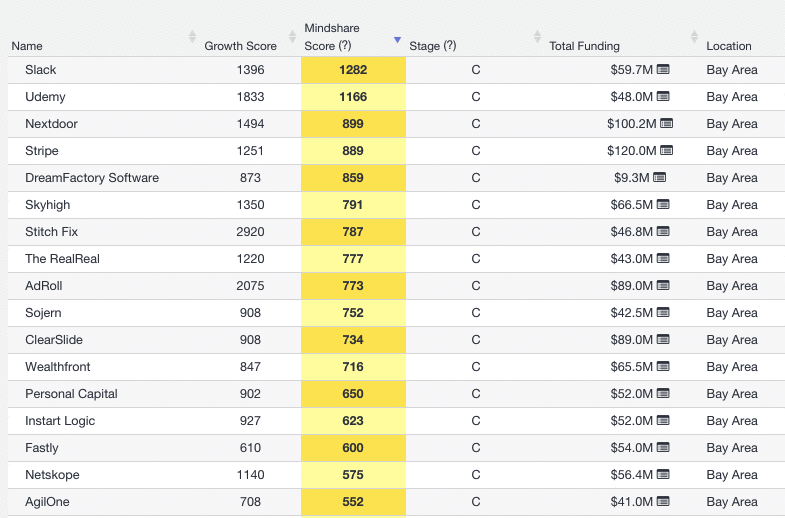Select Growth Score value 2075

click(250, 286)
